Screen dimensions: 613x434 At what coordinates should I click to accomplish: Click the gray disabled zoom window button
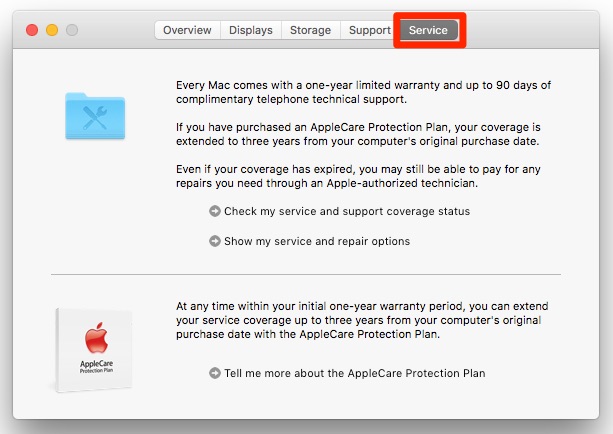(x=72, y=30)
